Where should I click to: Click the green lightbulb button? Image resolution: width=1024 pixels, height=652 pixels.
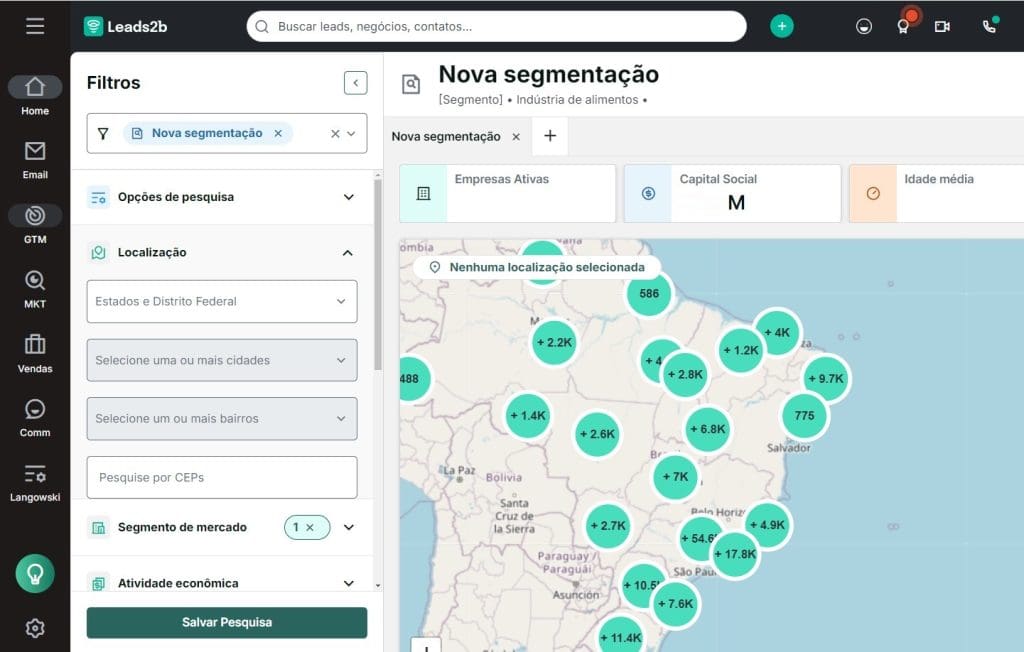point(35,573)
